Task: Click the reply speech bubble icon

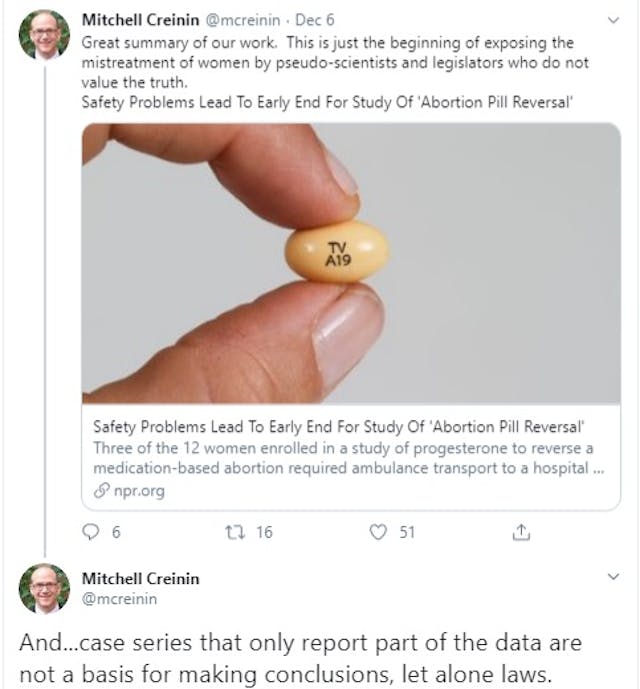Action: coord(90,533)
